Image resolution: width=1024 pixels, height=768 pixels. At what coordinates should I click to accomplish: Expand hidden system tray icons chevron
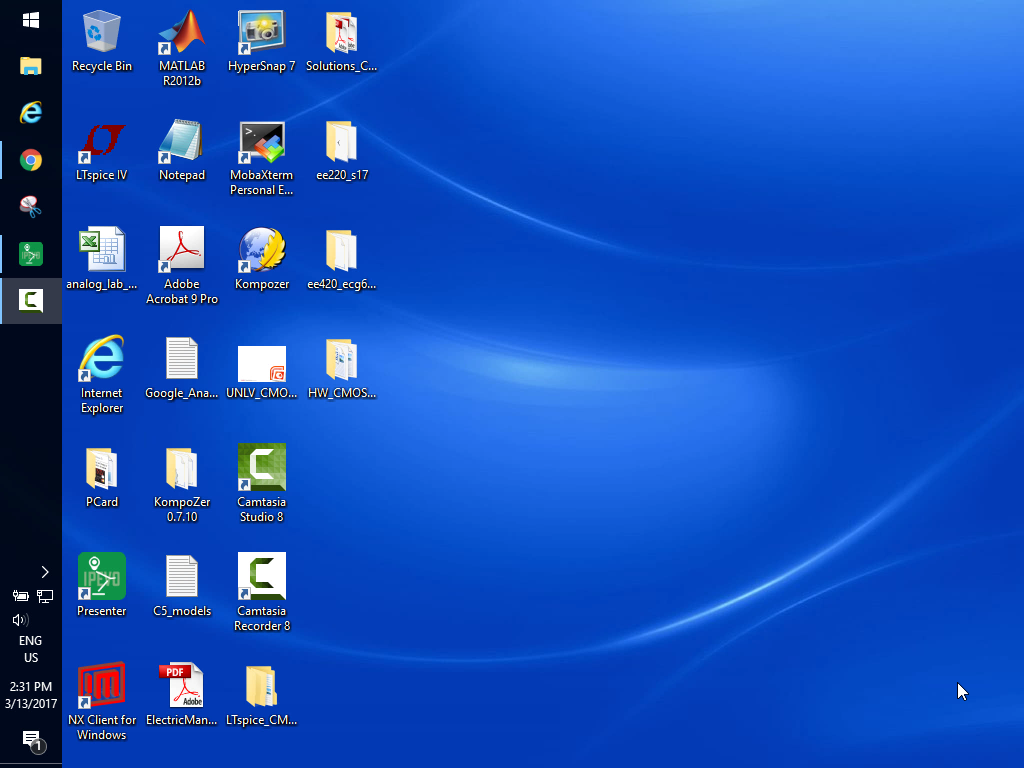[44, 572]
